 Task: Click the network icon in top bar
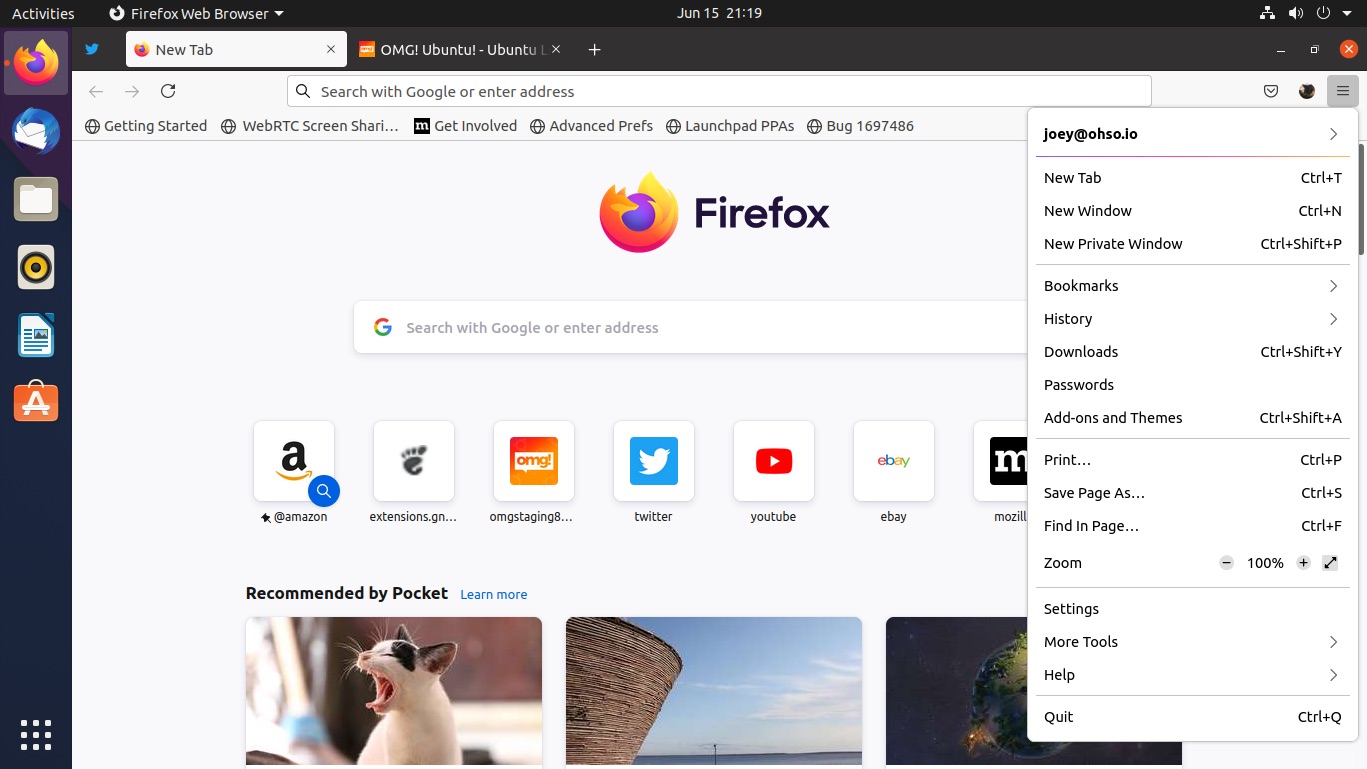click(x=1267, y=13)
